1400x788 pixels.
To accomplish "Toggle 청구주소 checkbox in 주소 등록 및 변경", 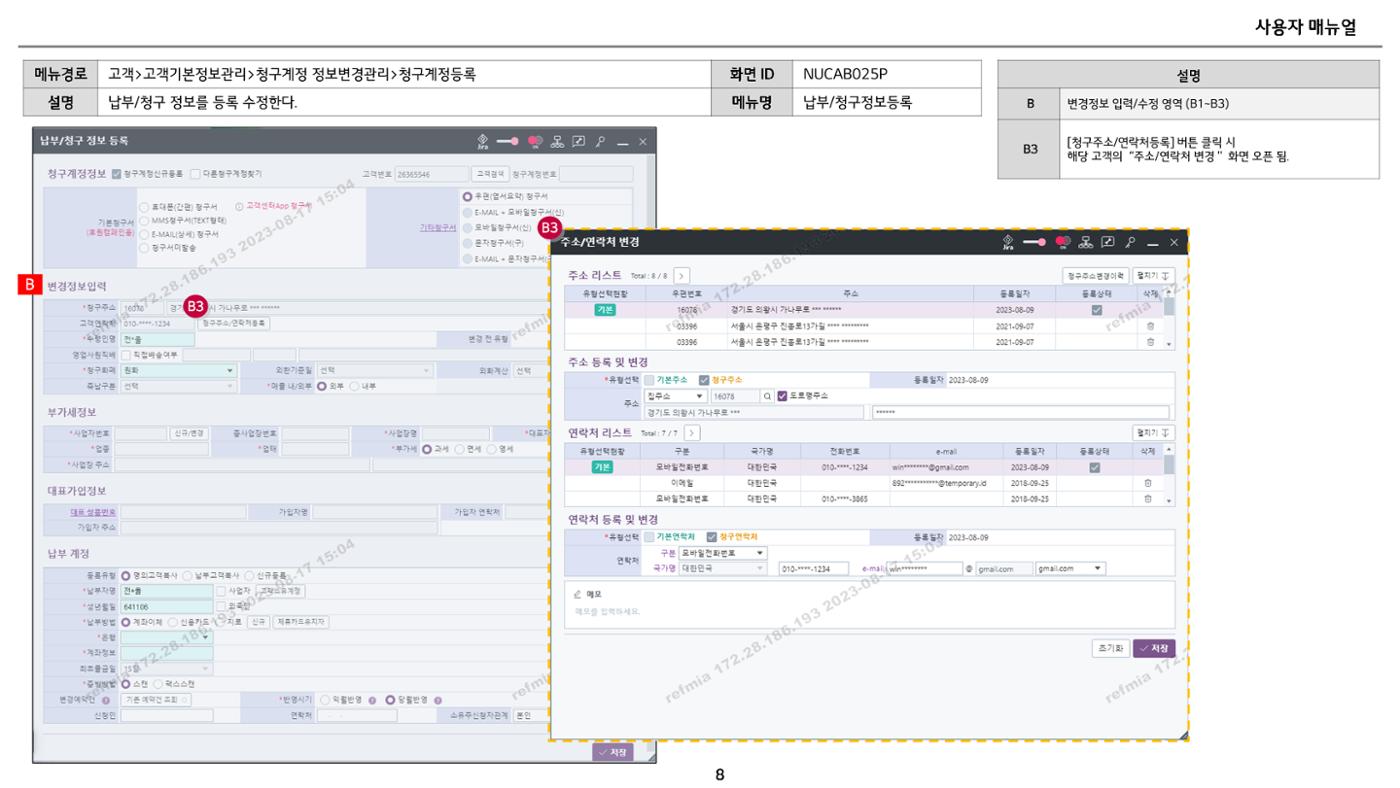I will click(x=704, y=380).
